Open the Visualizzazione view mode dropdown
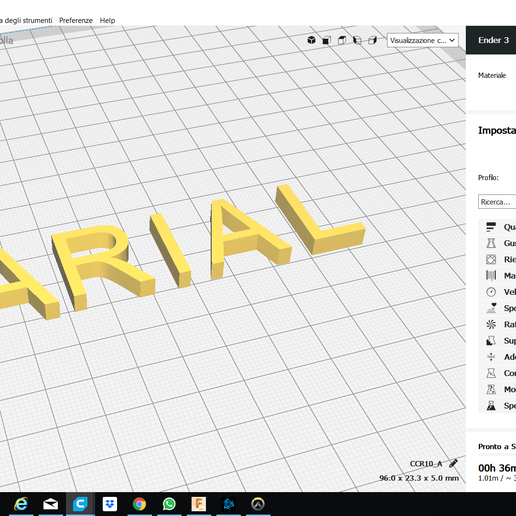The image size is (516, 516). coord(422,40)
